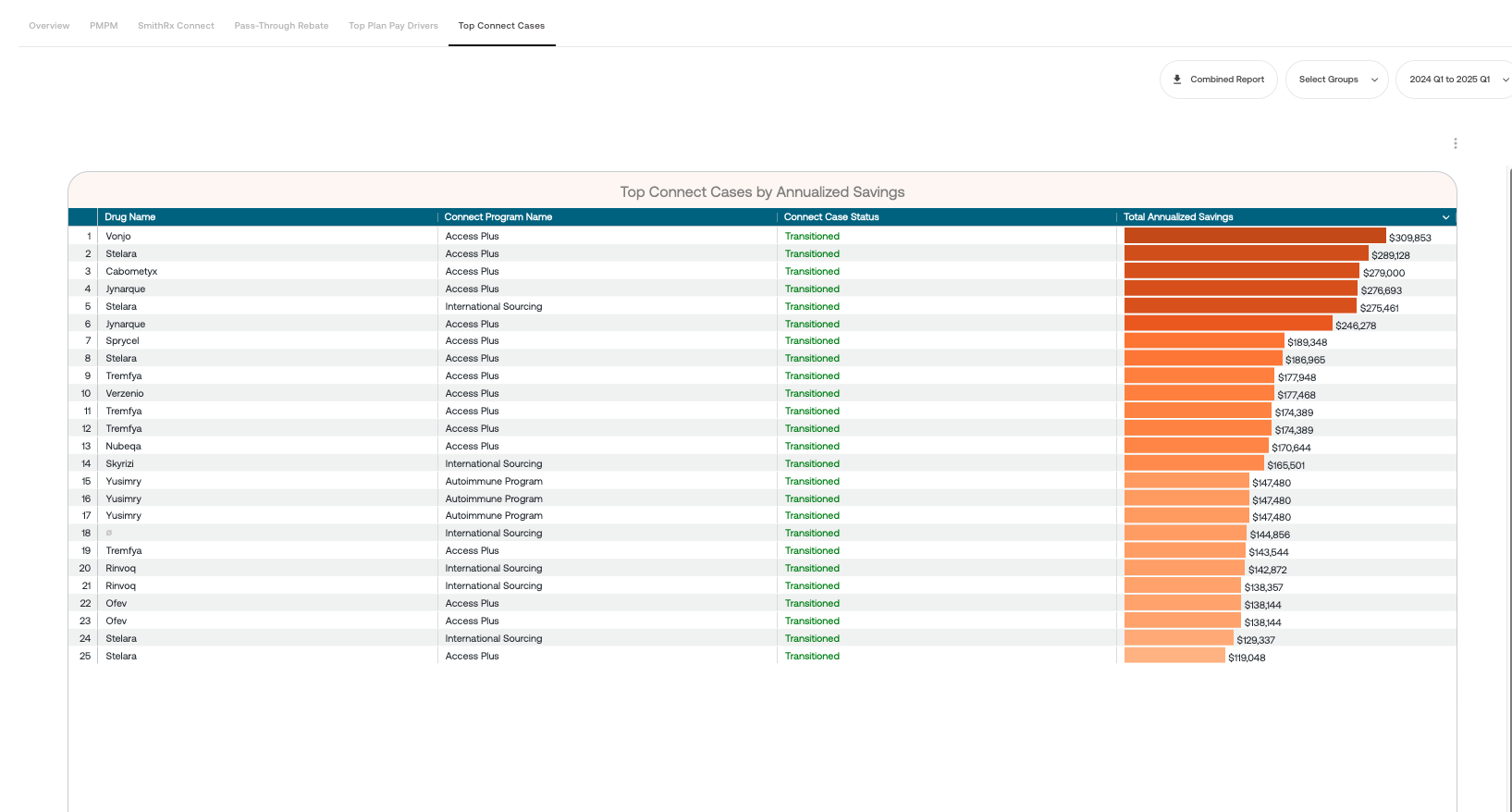
Task: Go to Pass-Through Rebate tab
Action: click(x=281, y=26)
